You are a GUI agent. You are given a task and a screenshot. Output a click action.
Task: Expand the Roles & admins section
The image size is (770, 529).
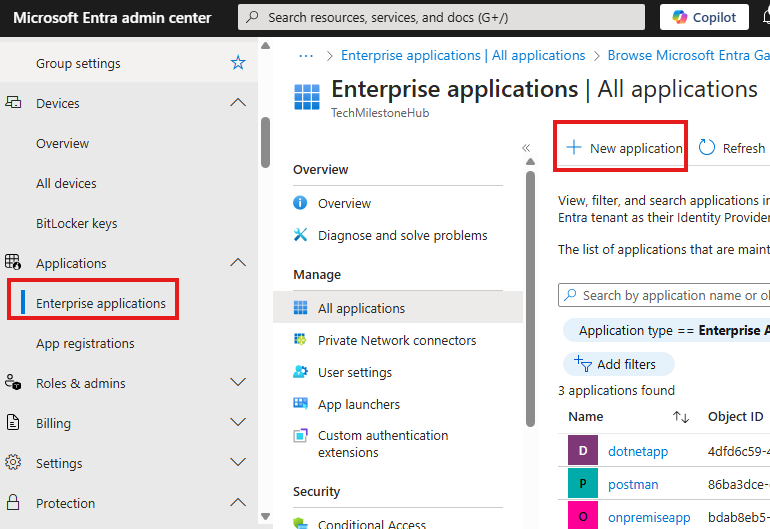point(238,383)
